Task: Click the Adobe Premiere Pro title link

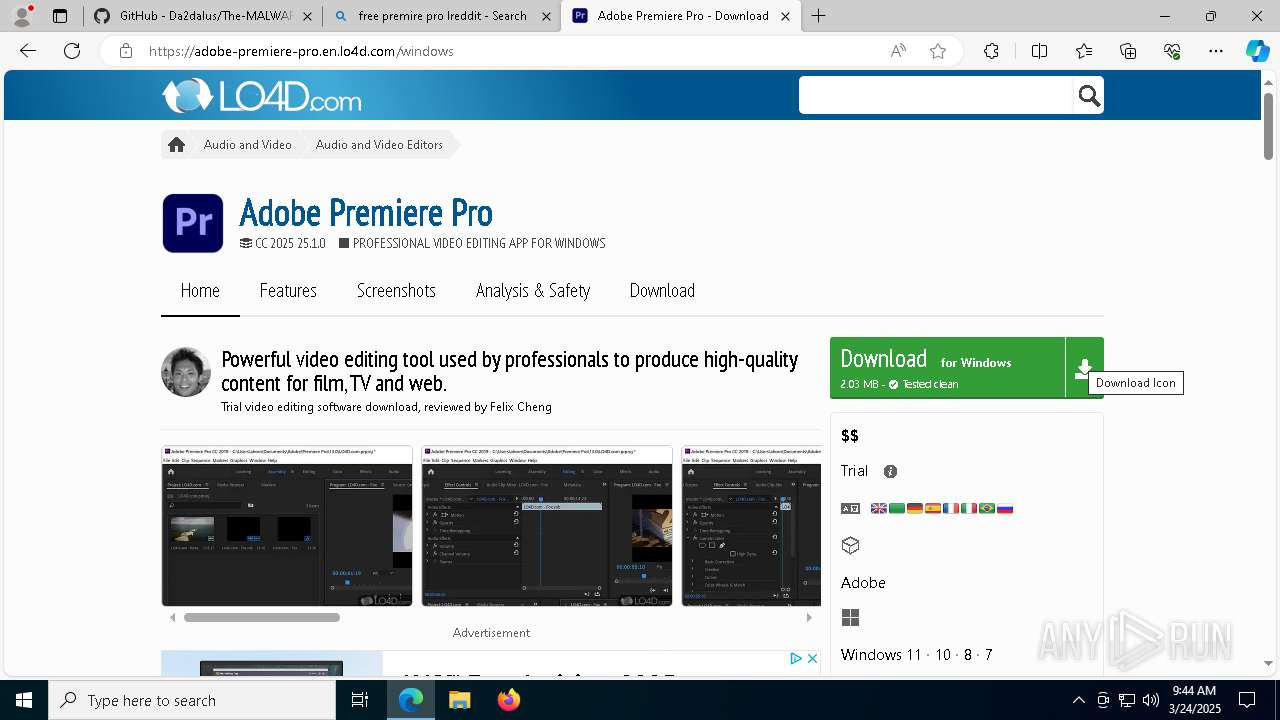Action: click(x=366, y=213)
